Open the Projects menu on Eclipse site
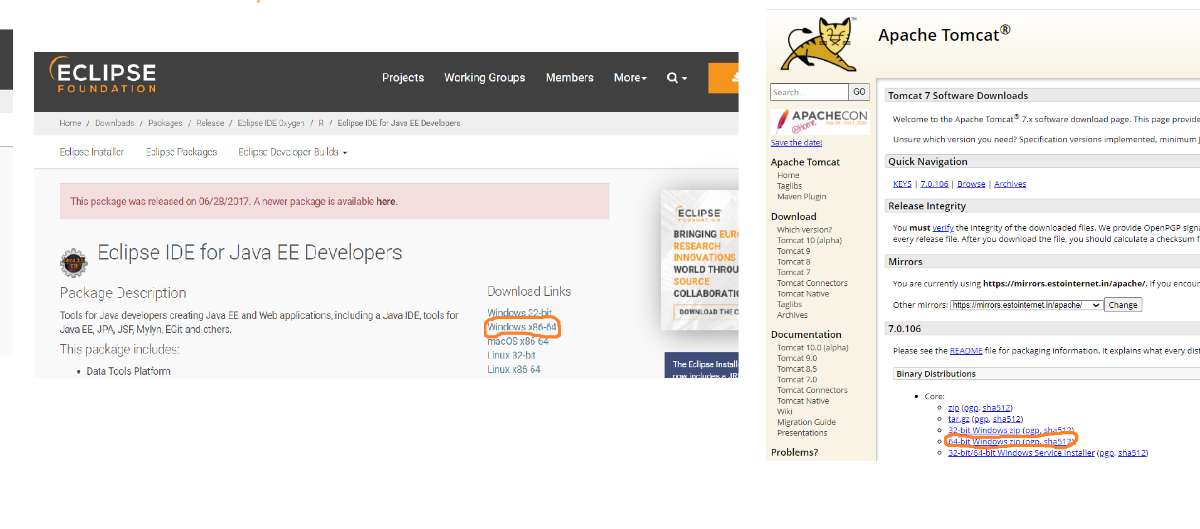Image resolution: width=1200 pixels, height=529 pixels. (403, 78)
